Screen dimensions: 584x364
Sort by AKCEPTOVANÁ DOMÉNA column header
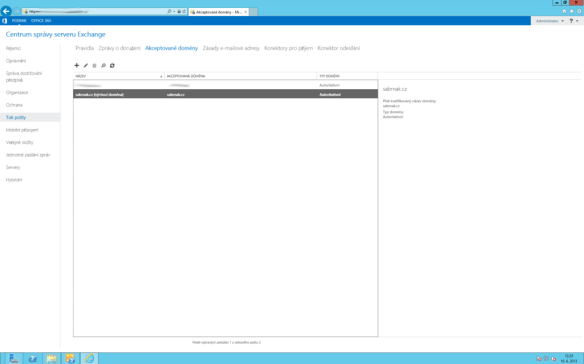coord(240,76)
